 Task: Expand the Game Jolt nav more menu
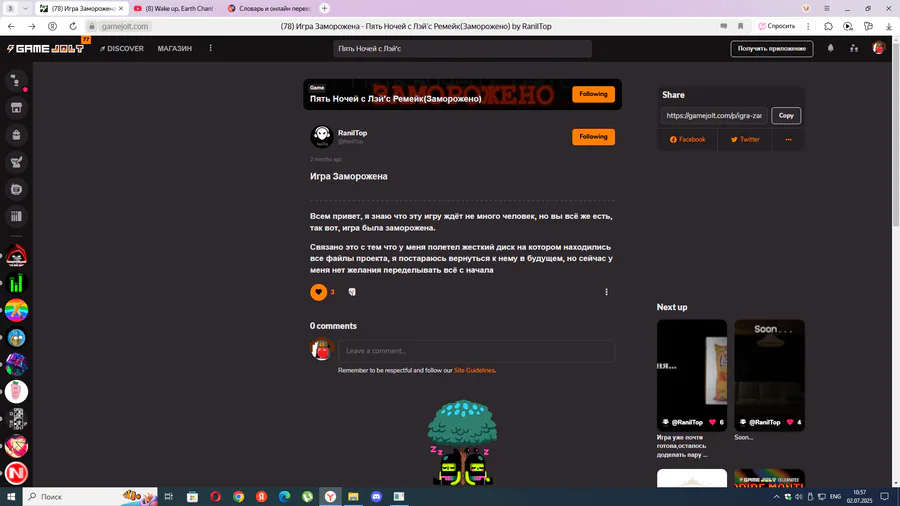[x=211, y=48]
